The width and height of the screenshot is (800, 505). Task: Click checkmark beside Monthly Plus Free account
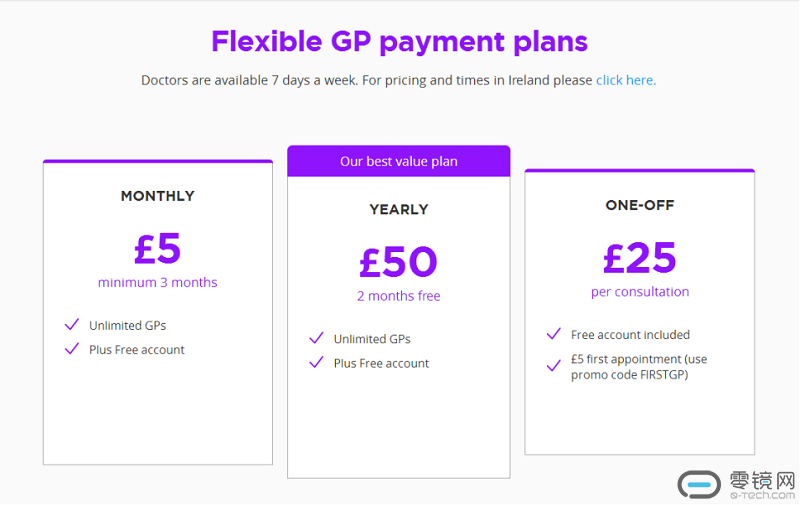click(x=72, y=349)
